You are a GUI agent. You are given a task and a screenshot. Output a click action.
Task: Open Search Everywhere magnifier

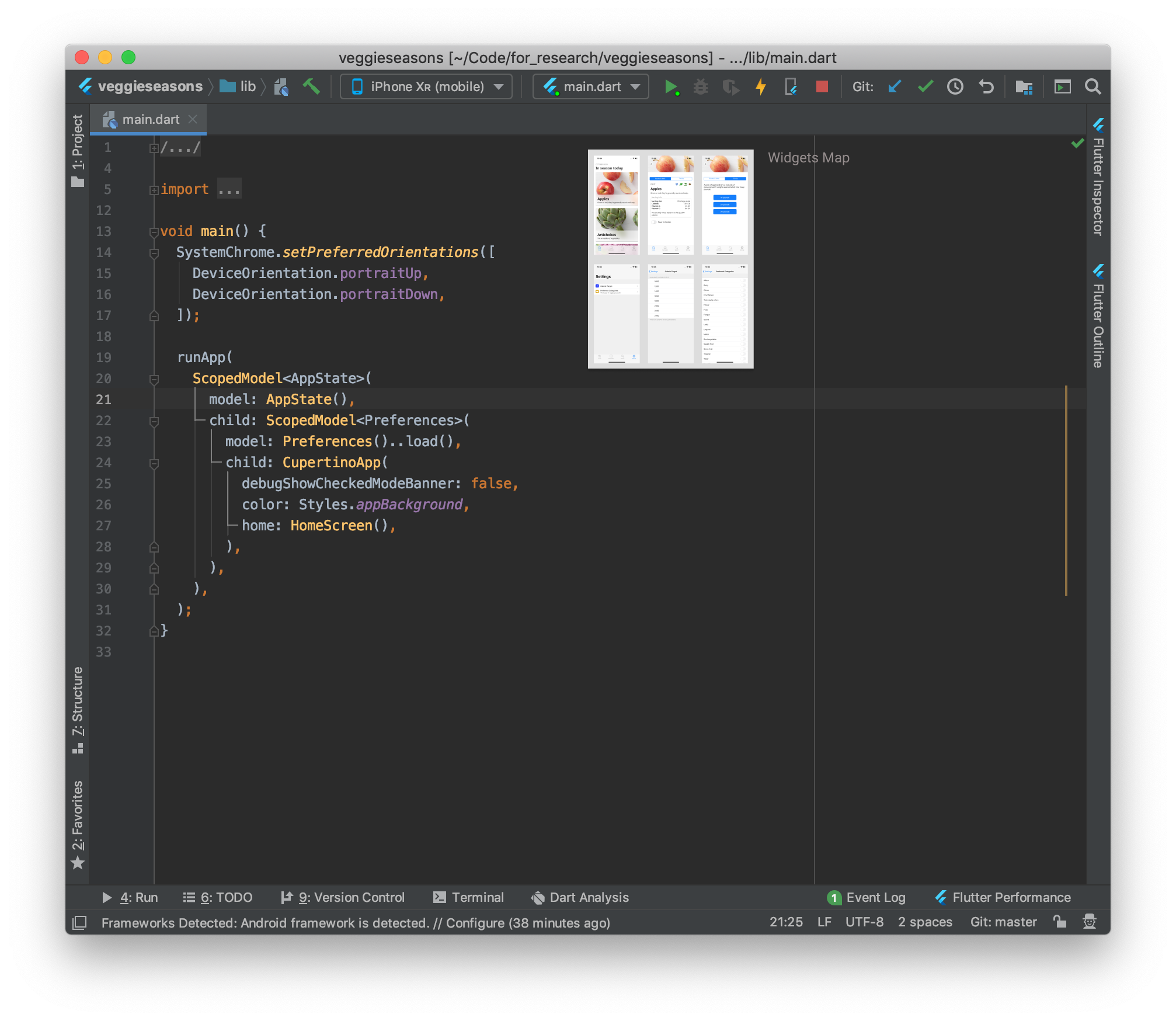(1093, 86)
